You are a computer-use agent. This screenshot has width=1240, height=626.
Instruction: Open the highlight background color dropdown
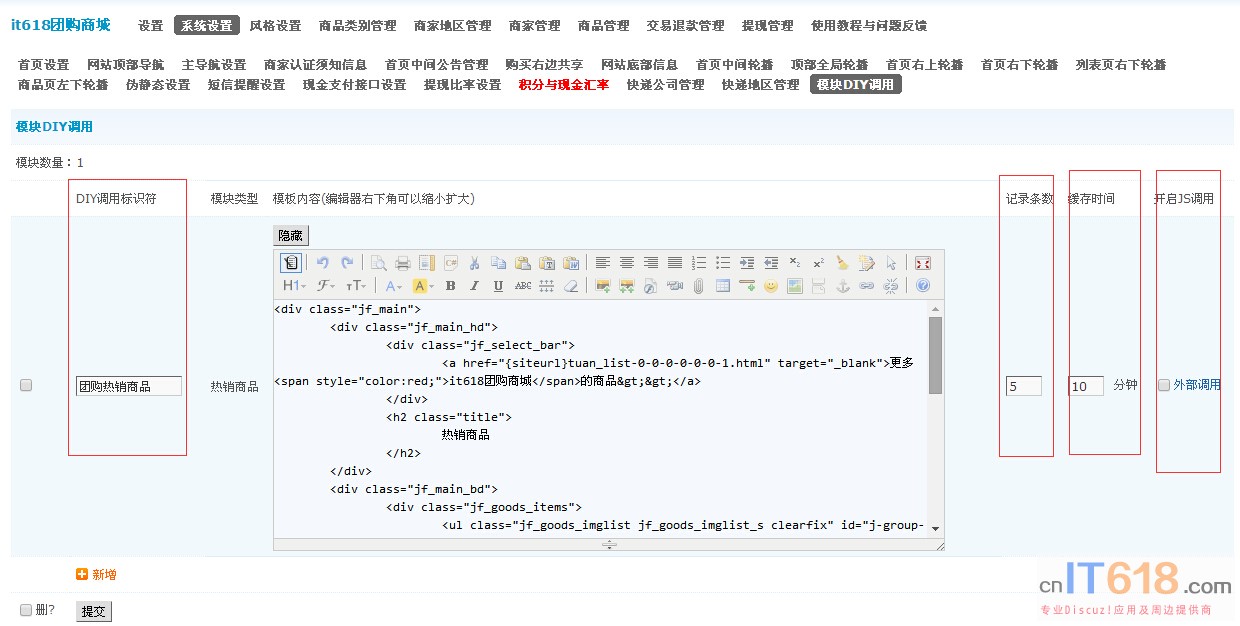pyautogui.click(x=423, y=286)
